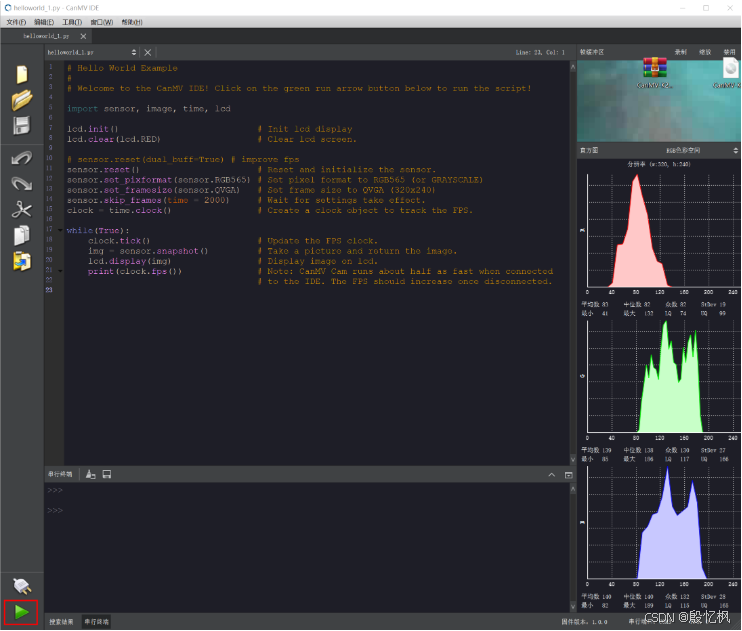Run the script with green arrow
742x631 pixels.
coord(21,612)
